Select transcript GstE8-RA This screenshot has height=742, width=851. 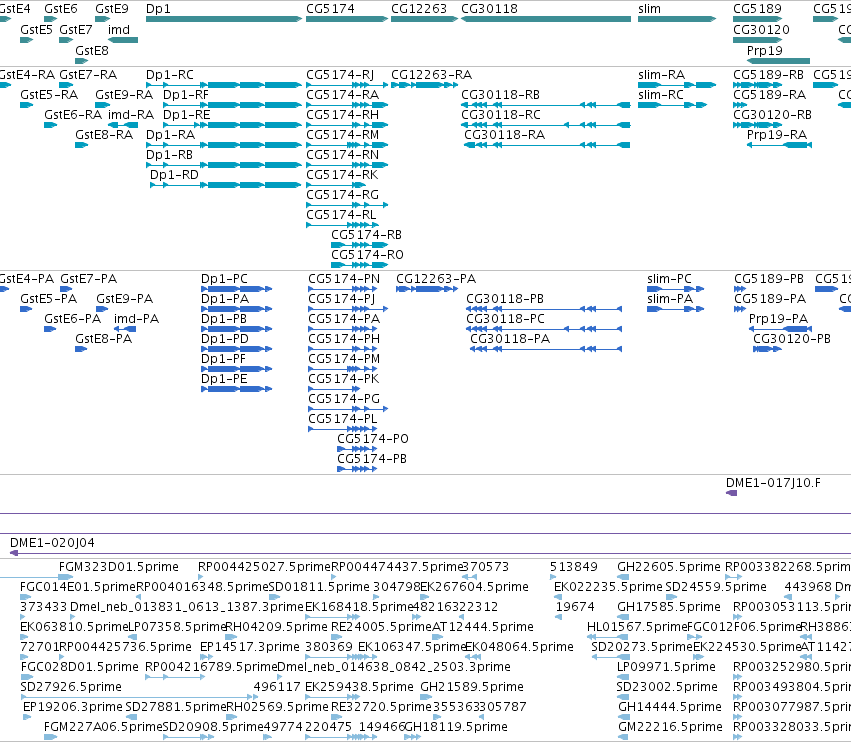point(104,134)
